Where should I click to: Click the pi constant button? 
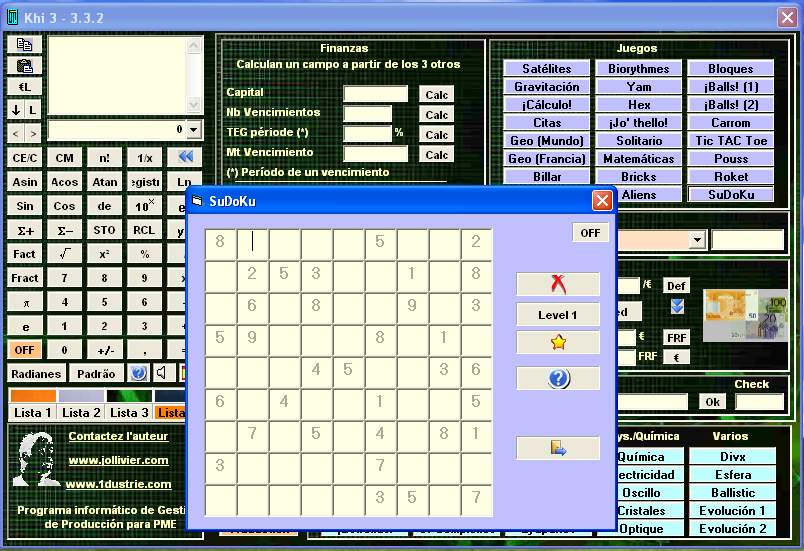pyautogui.click(x=25, y=302)
